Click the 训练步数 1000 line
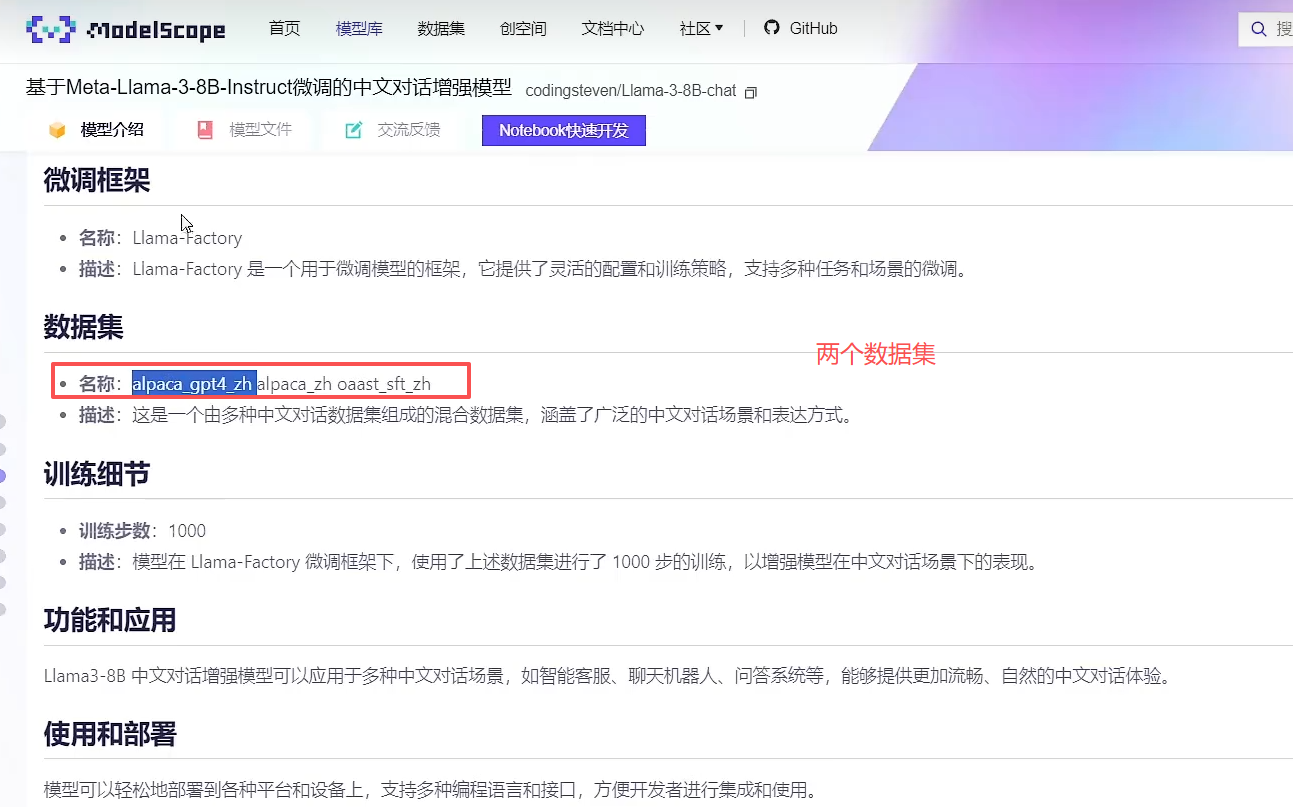The height and width of the screenshot is (807, 1293). pos(143,531)
